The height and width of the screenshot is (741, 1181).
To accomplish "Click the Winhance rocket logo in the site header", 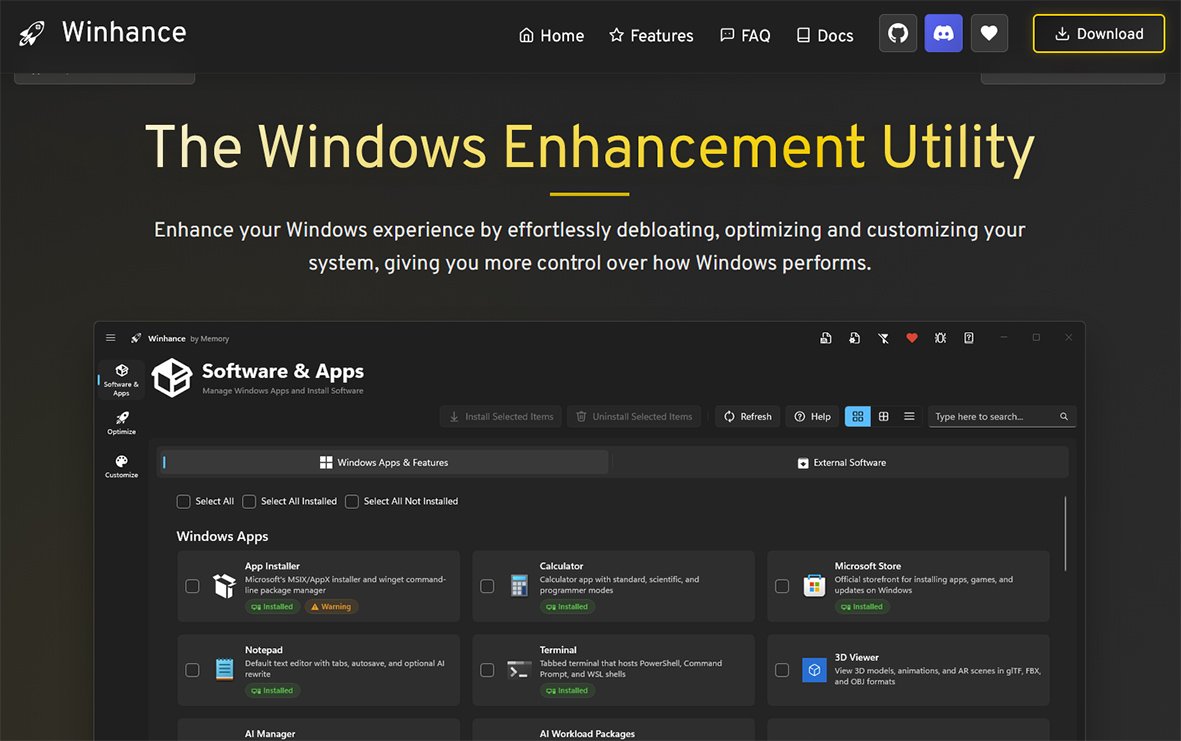I will [x=32, y=33].
